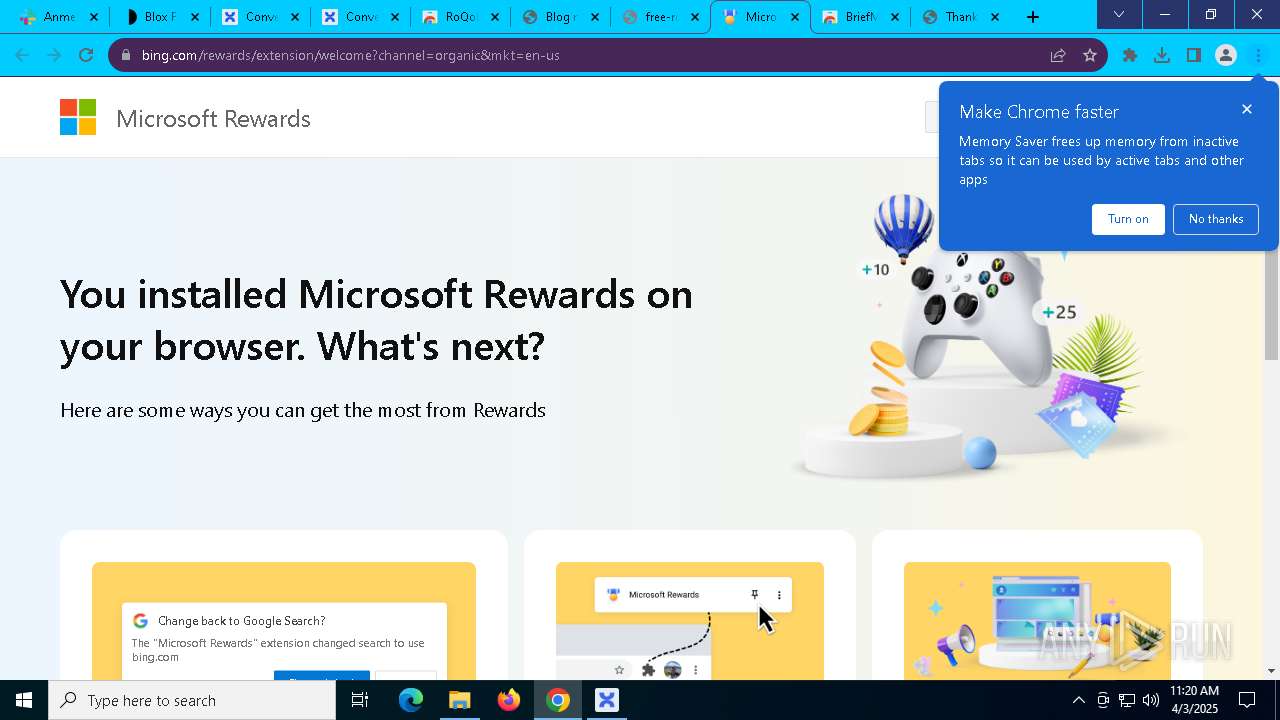Click the Microsoft logo
Image resolution: width=1280 pixels, height=720 pixels.
[78, 117]
